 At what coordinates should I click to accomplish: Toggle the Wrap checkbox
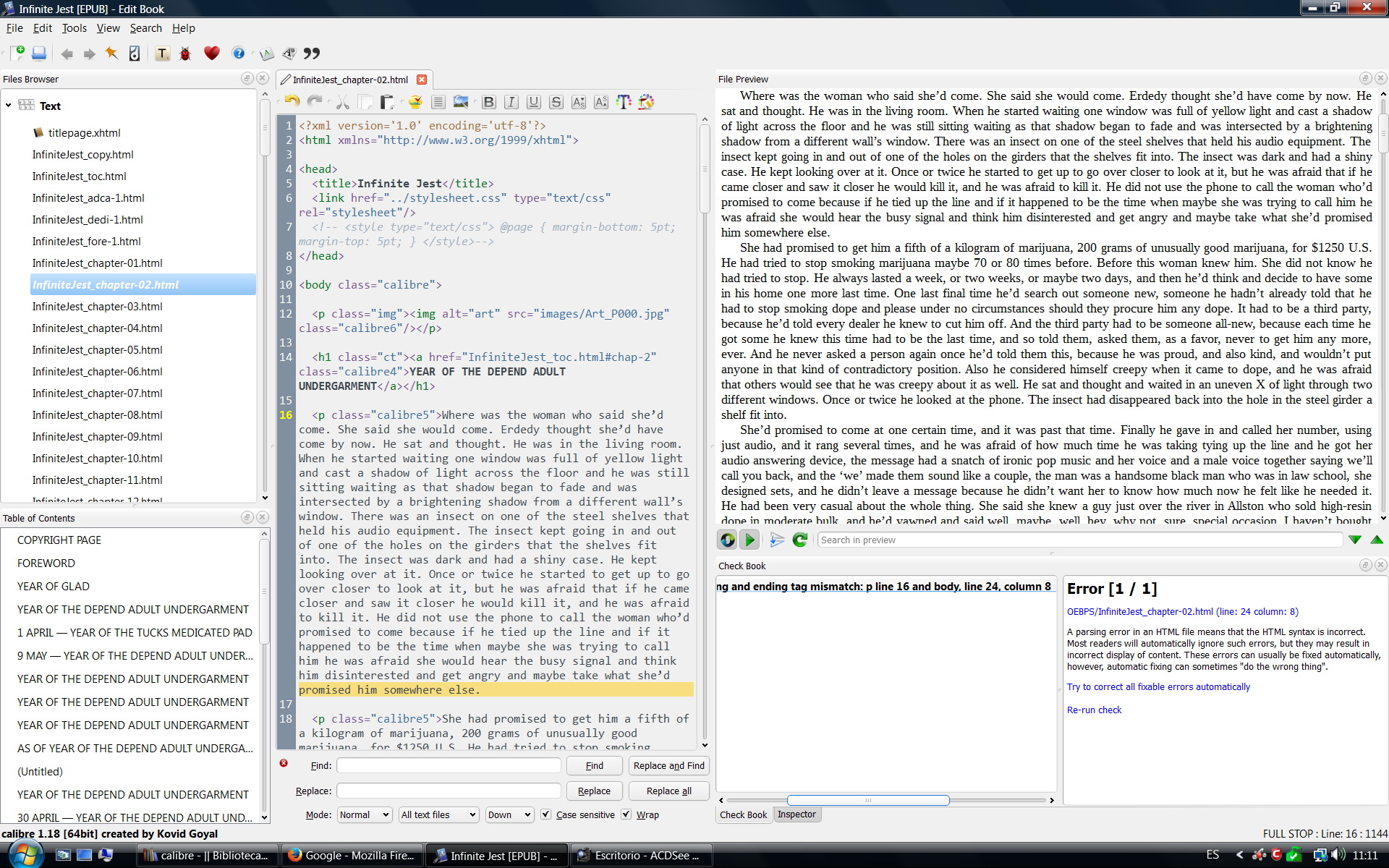tap(626, 814)
